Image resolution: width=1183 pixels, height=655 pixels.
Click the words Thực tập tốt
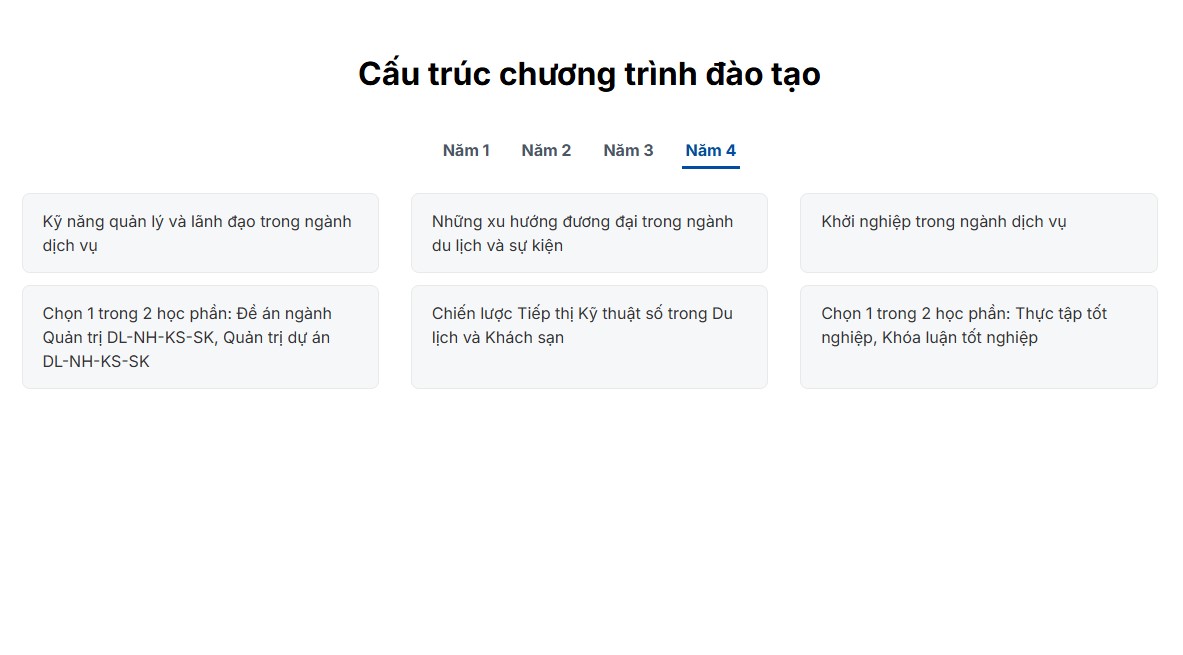pos(1061,314)
